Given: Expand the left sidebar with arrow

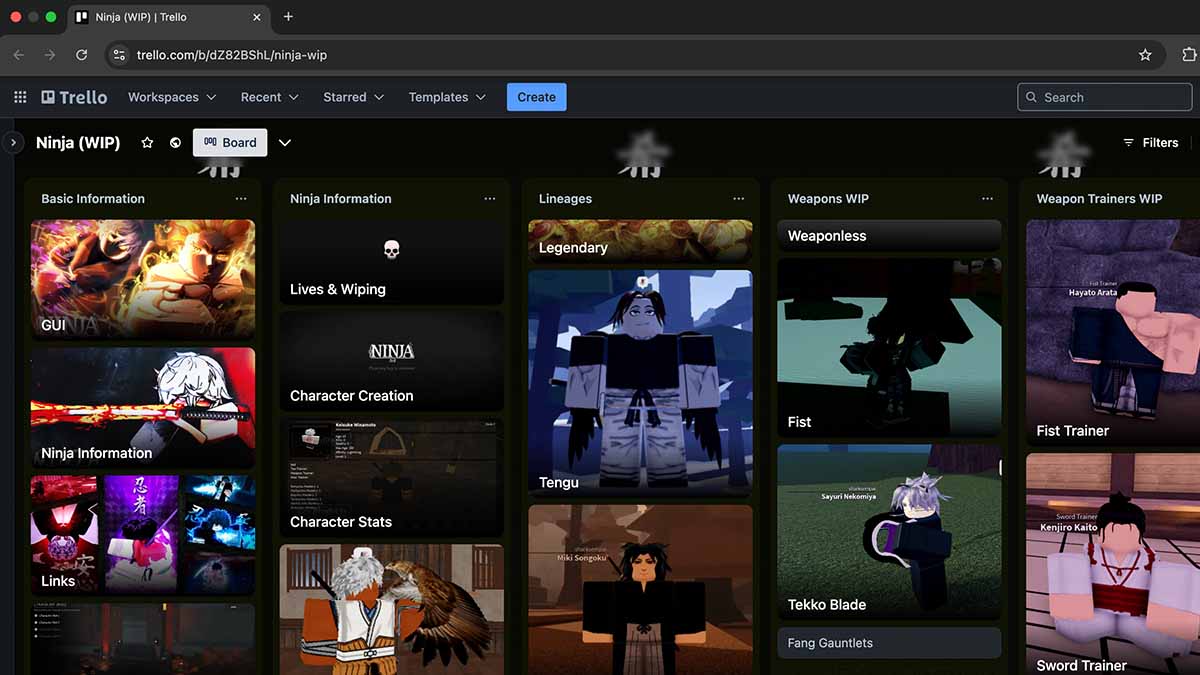Looking at the screenshot, I should click(x=13, y=143).
